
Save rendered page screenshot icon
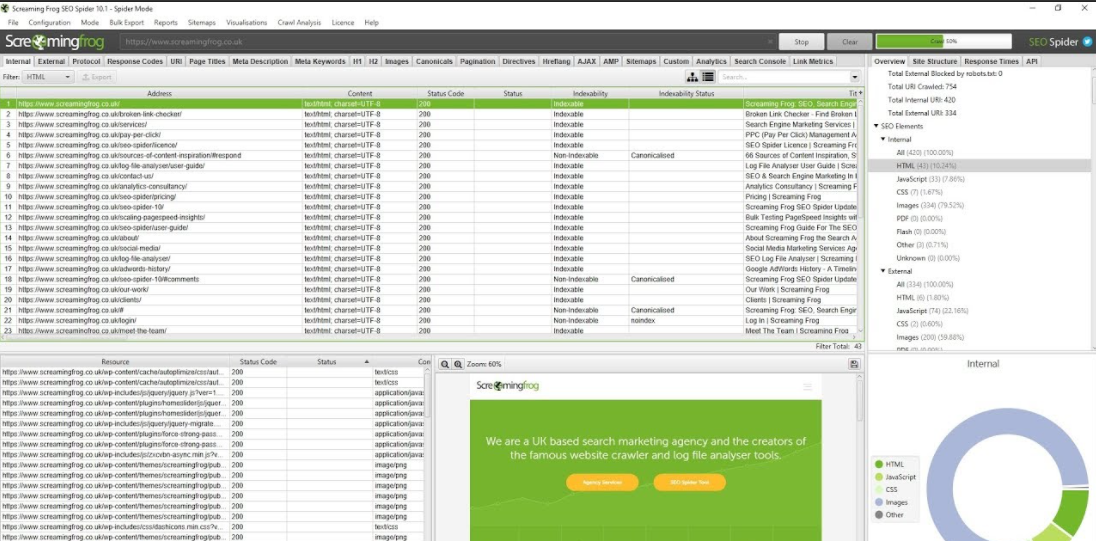point(853,364)
